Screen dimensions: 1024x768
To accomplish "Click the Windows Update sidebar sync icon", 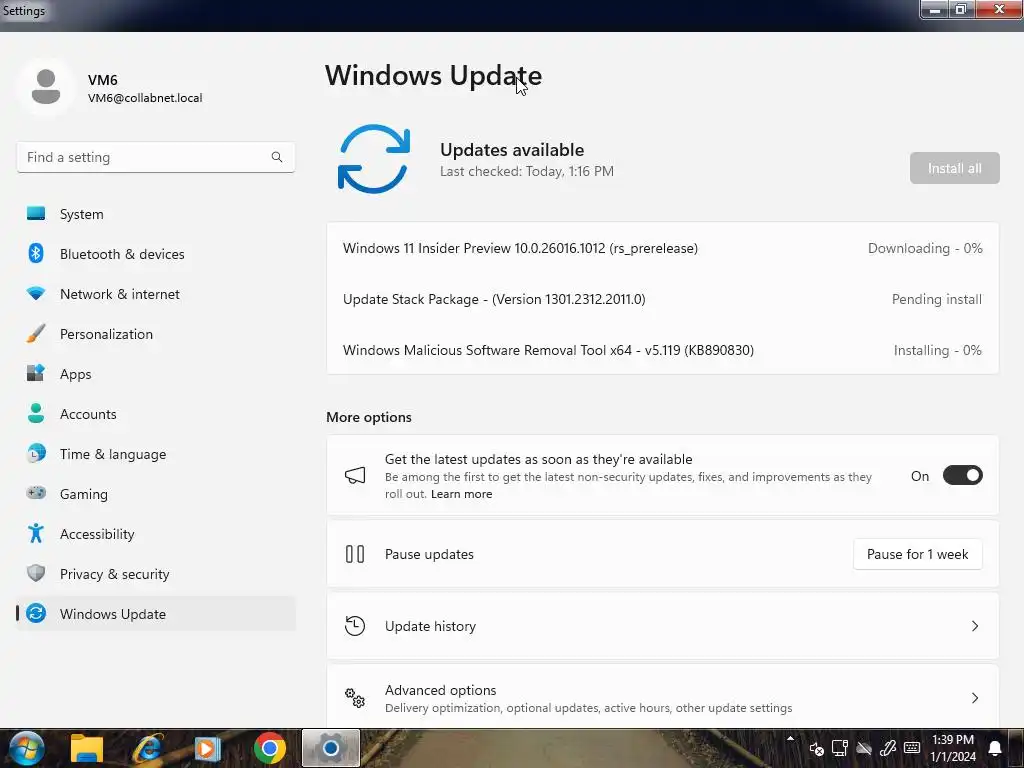I will pyautogui.click(x=36, y=613).
